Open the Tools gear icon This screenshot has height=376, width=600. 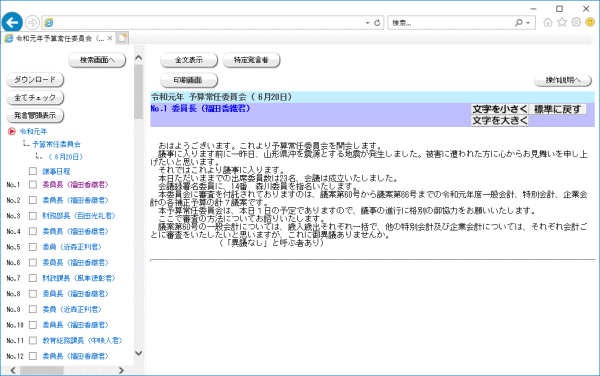pyautogui.click(x=576, y=23)
